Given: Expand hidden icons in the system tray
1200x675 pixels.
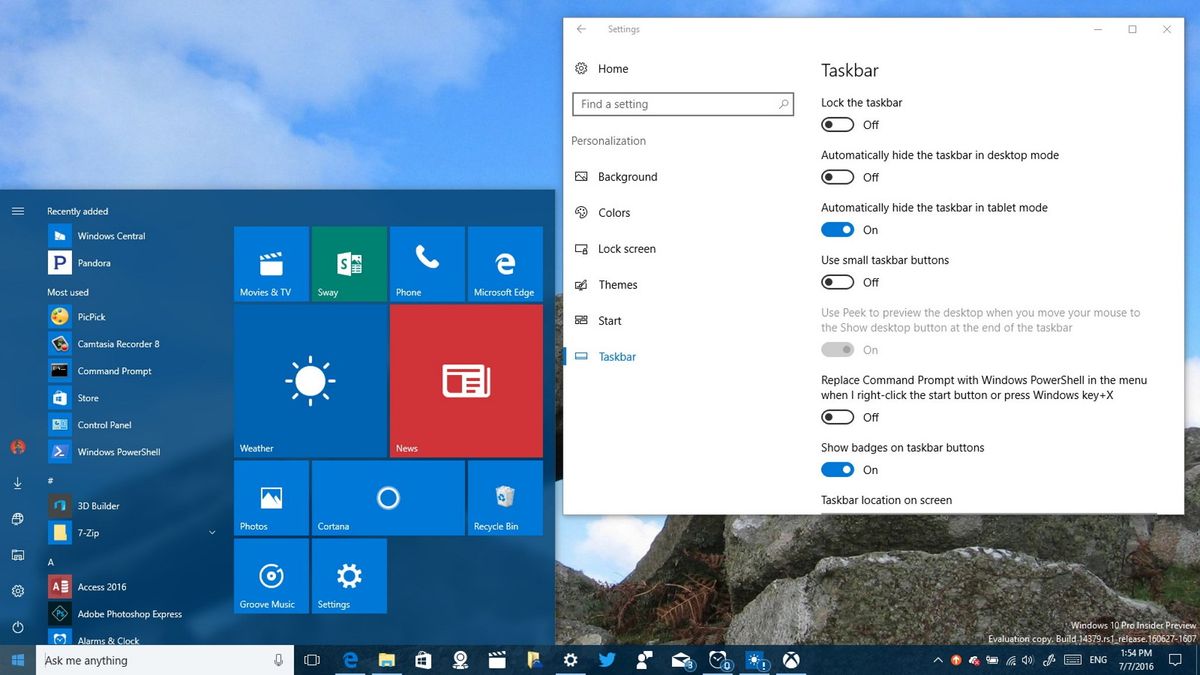Looking at the screenshot, I should 938,660.
